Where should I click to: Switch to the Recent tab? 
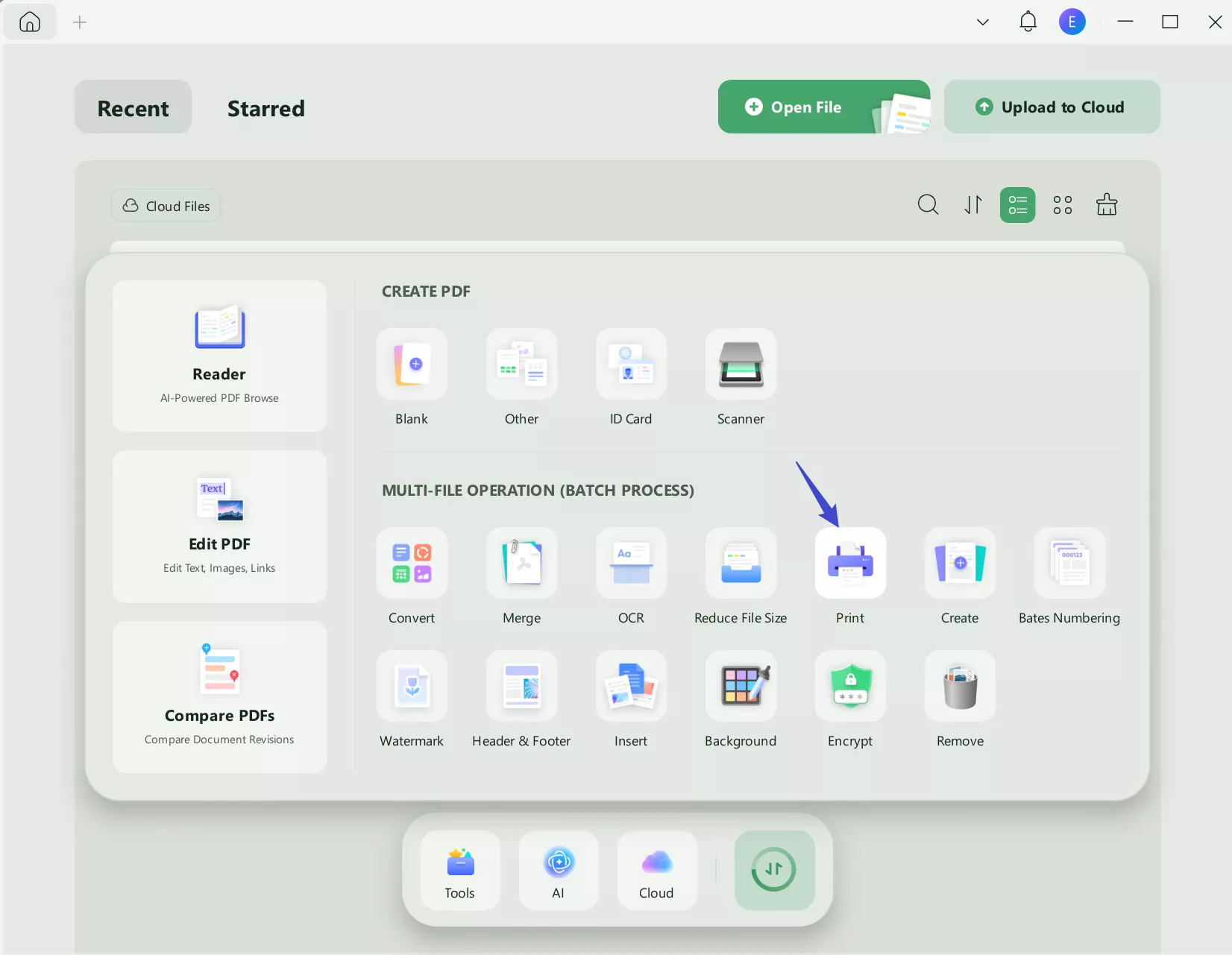point(133,107)
